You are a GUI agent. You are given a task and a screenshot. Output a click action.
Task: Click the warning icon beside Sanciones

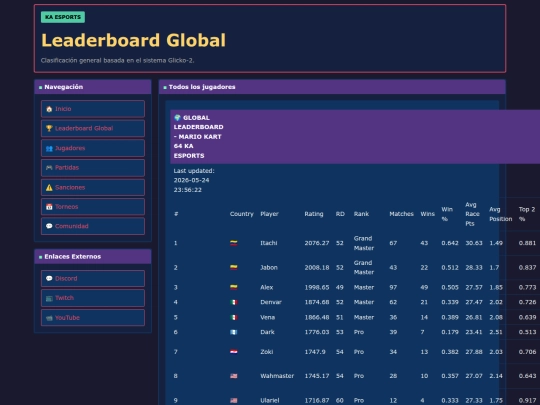coord(49,187)
